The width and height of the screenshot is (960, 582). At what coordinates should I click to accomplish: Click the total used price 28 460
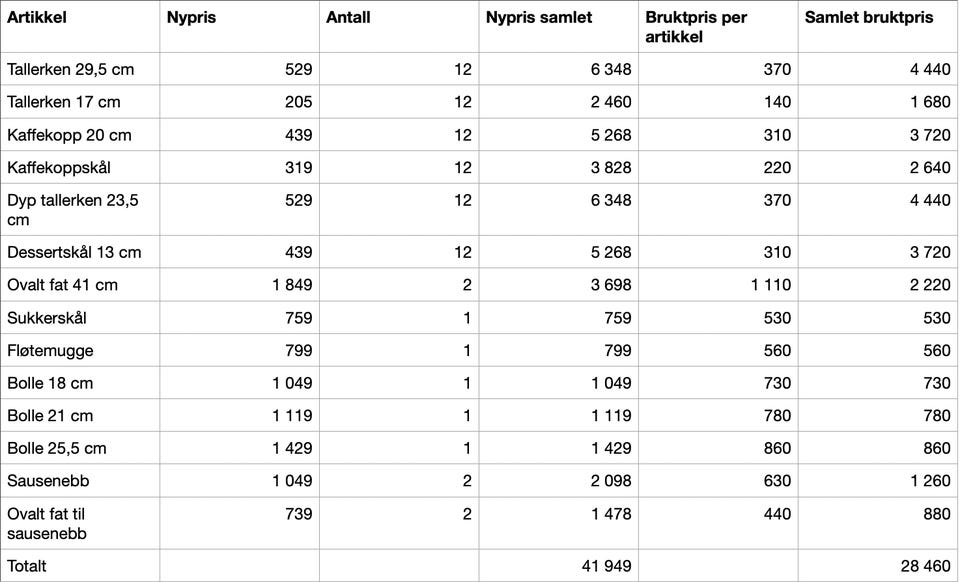pos(925,566)
